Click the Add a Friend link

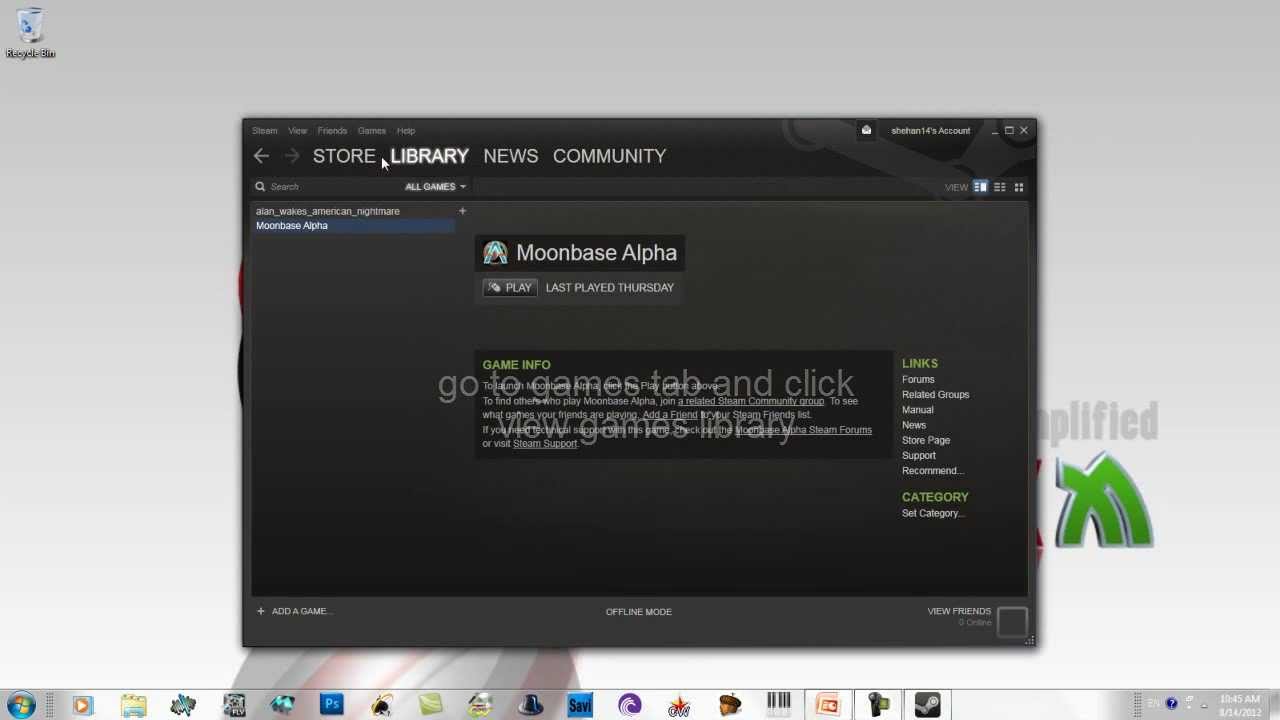(670, 415)
